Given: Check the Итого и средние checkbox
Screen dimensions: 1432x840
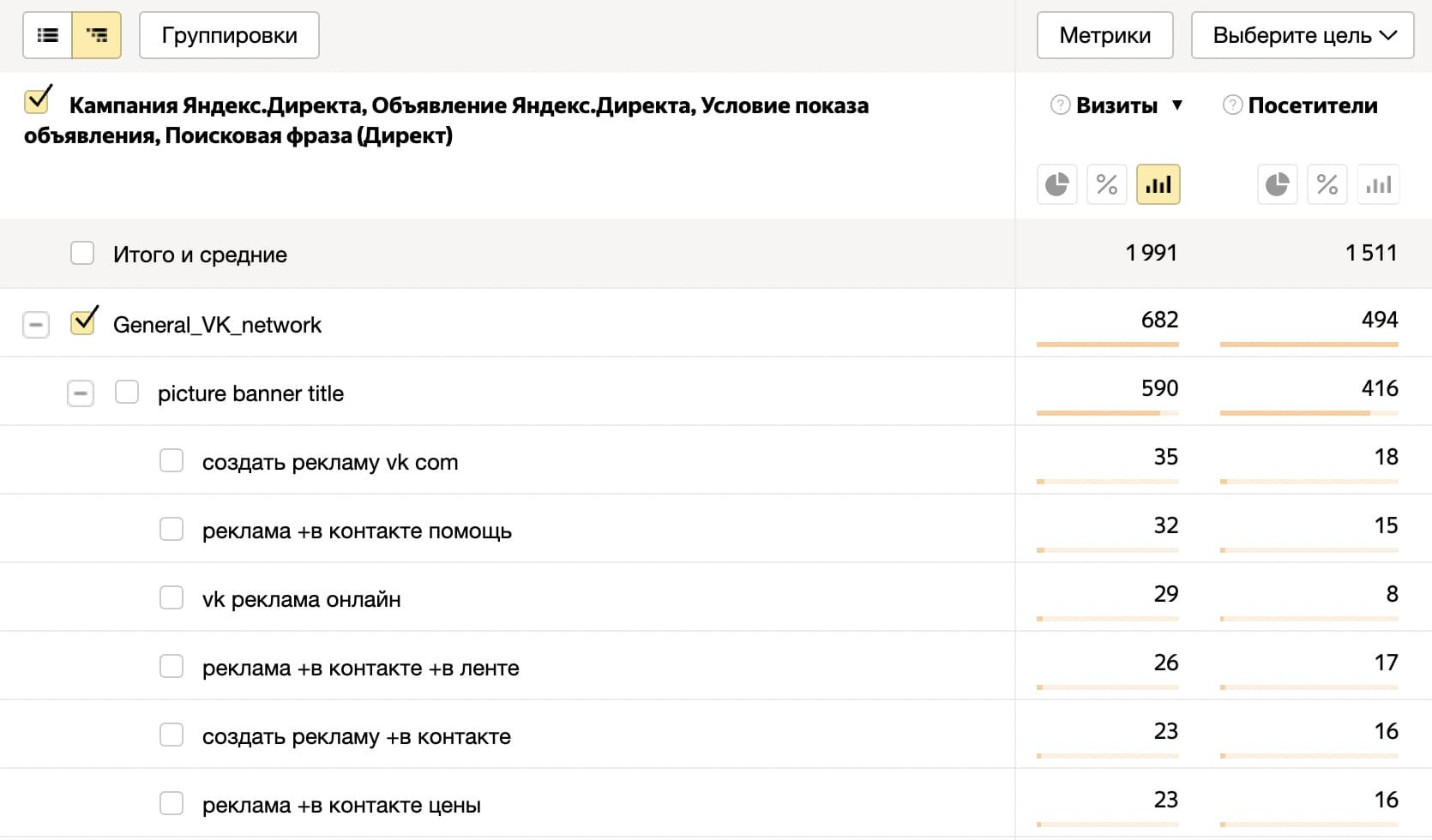Looking at the screenshot, I should (x=82, y=253).
